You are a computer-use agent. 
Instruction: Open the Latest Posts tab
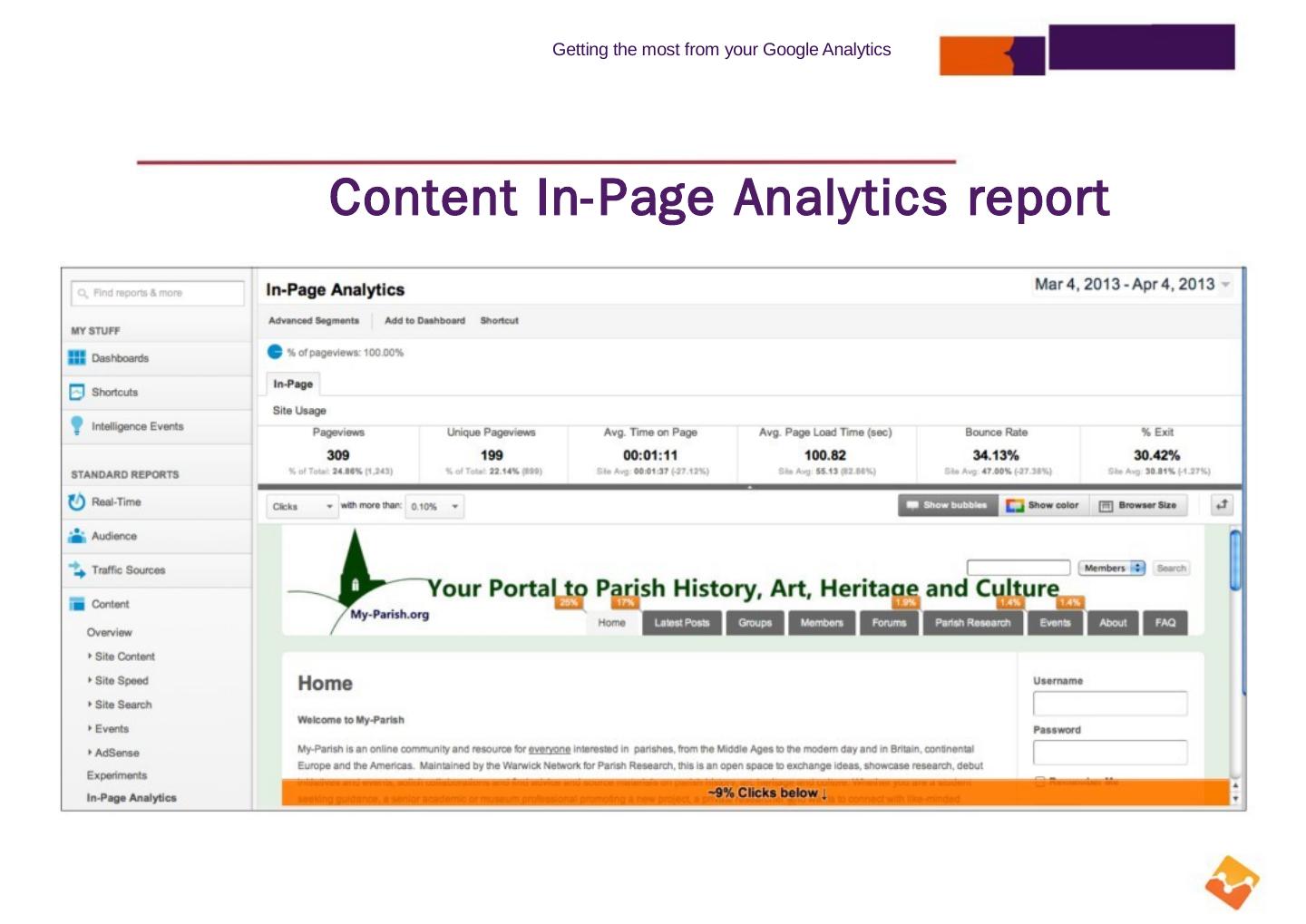pyautogui.click(x=682, y=623)
